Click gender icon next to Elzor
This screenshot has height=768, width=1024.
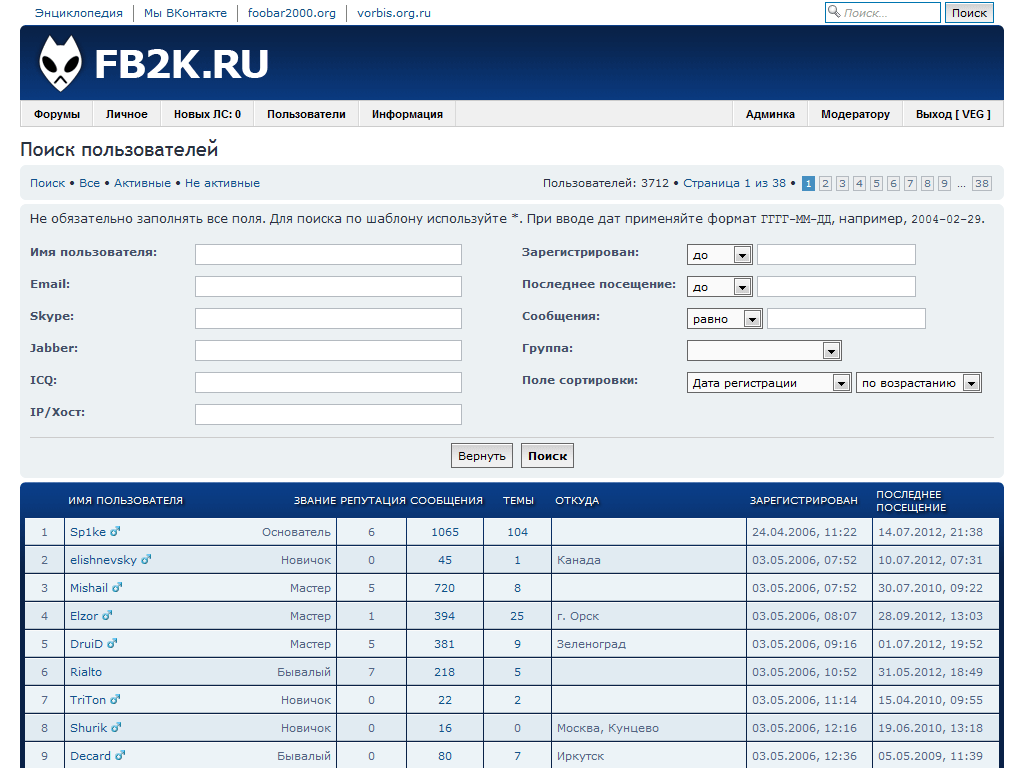coord(107,616)
